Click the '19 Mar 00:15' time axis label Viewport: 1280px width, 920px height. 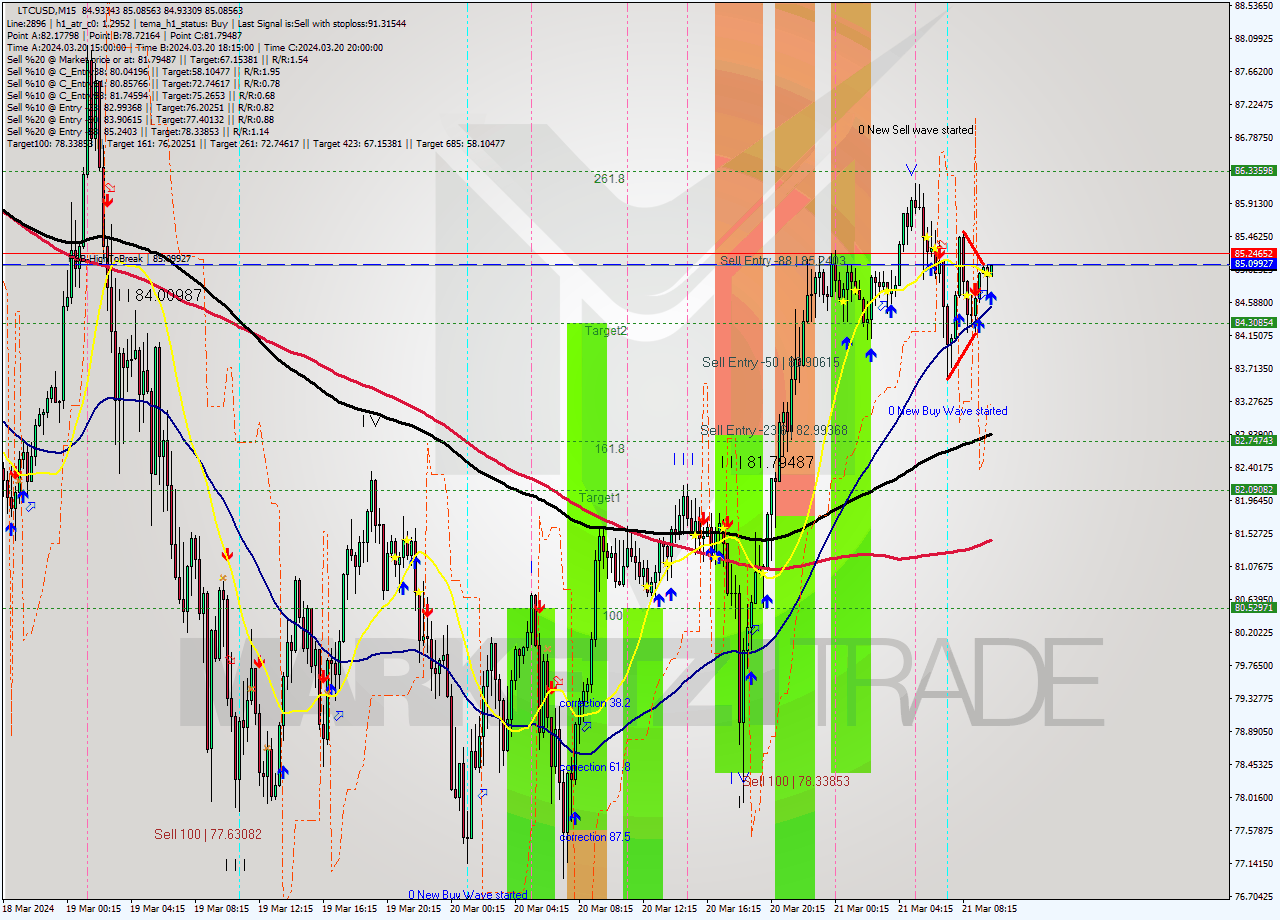click(93, 909)
